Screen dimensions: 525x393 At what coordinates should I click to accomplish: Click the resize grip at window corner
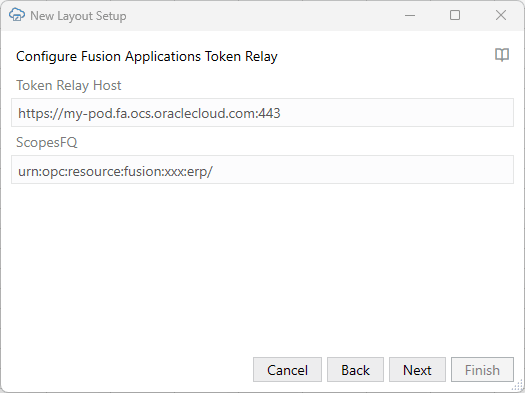point(518,386)
